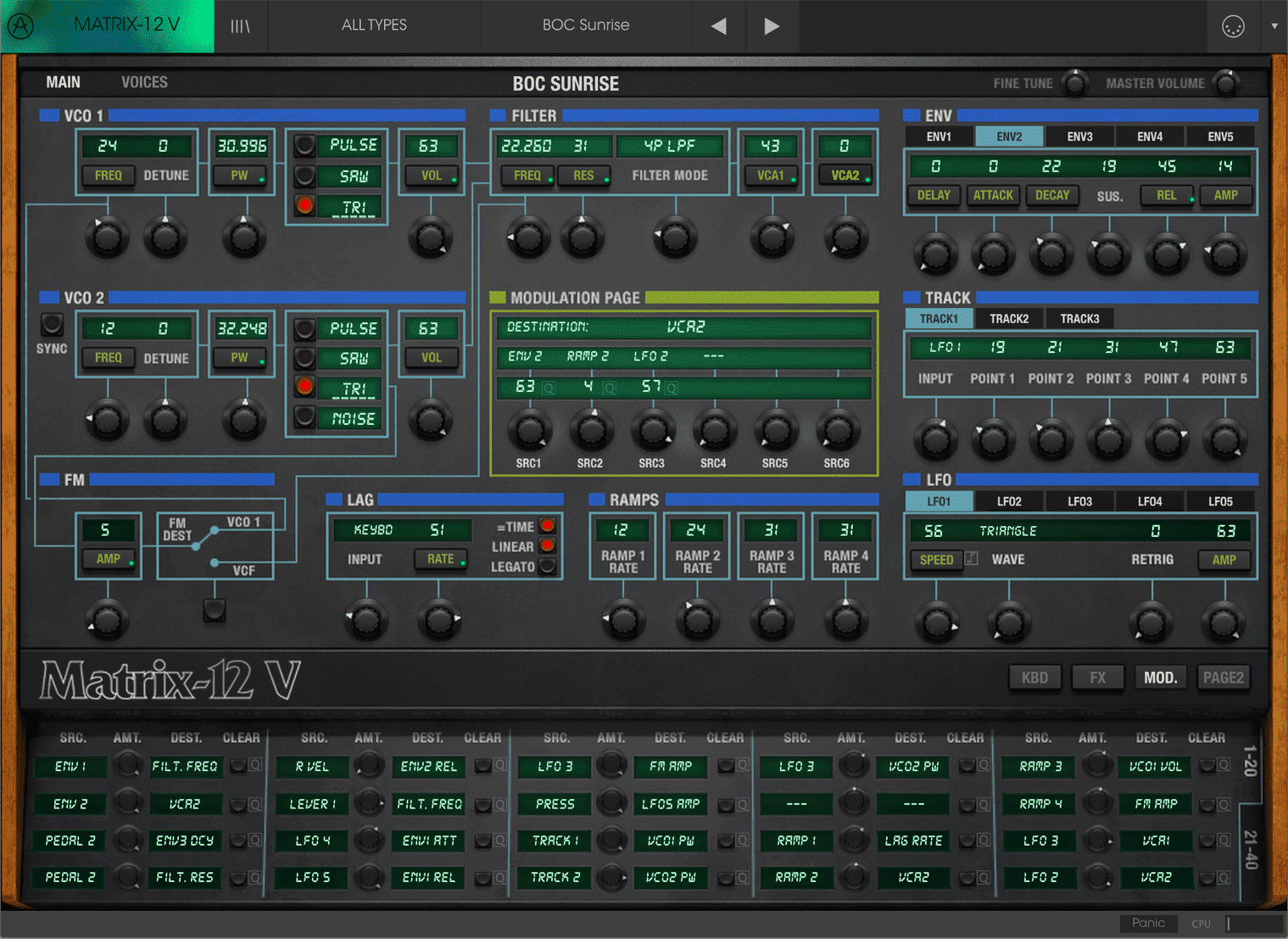Screen dimensions: 1288x939
Task: Load next preset with right arrow
Action: pyautogui.click(x=772, y=25)
